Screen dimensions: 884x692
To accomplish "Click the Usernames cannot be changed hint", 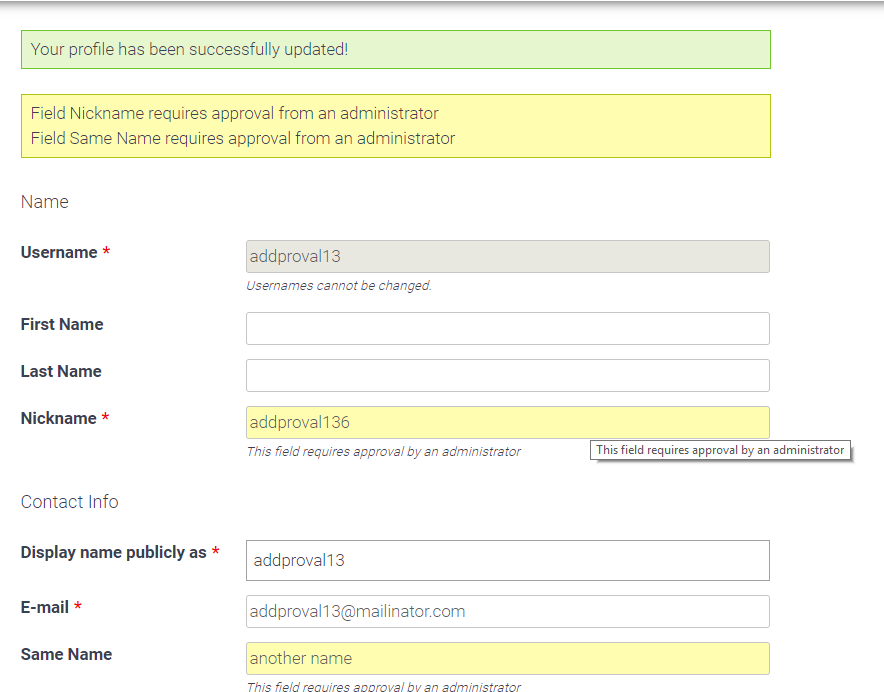I will [x=339, y=286].
